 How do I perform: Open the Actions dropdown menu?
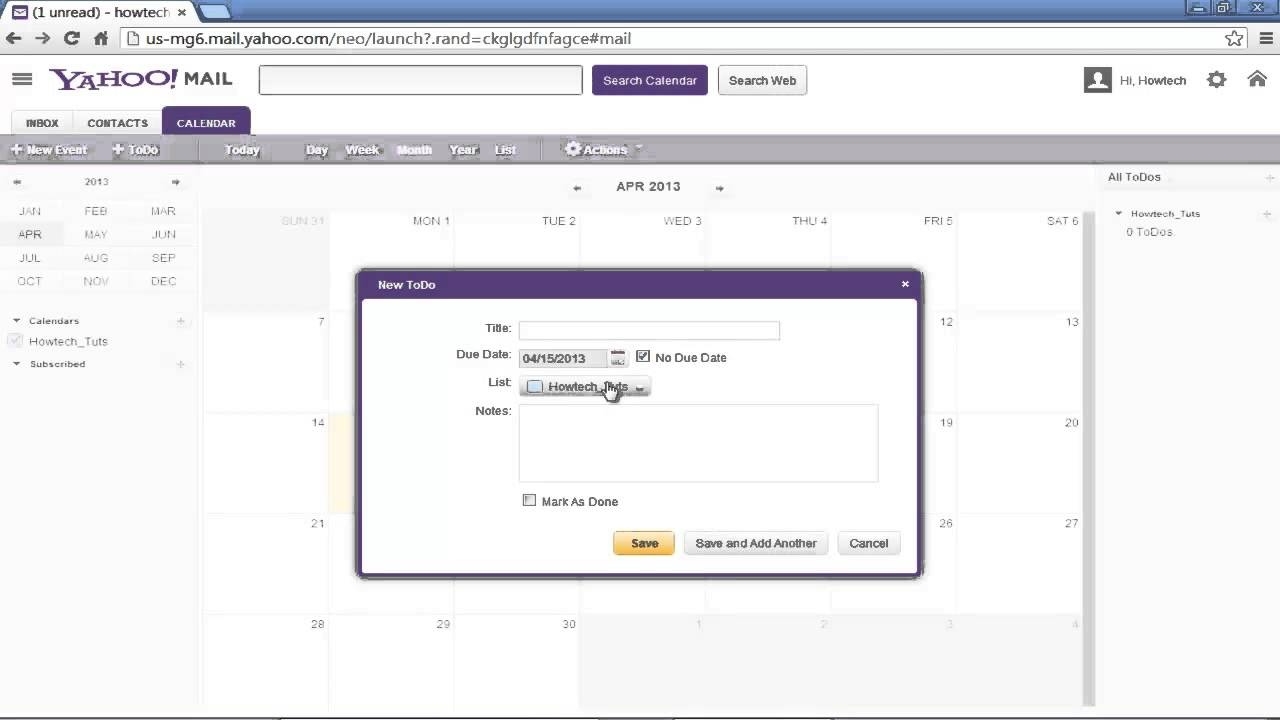(x=602, y=150)
